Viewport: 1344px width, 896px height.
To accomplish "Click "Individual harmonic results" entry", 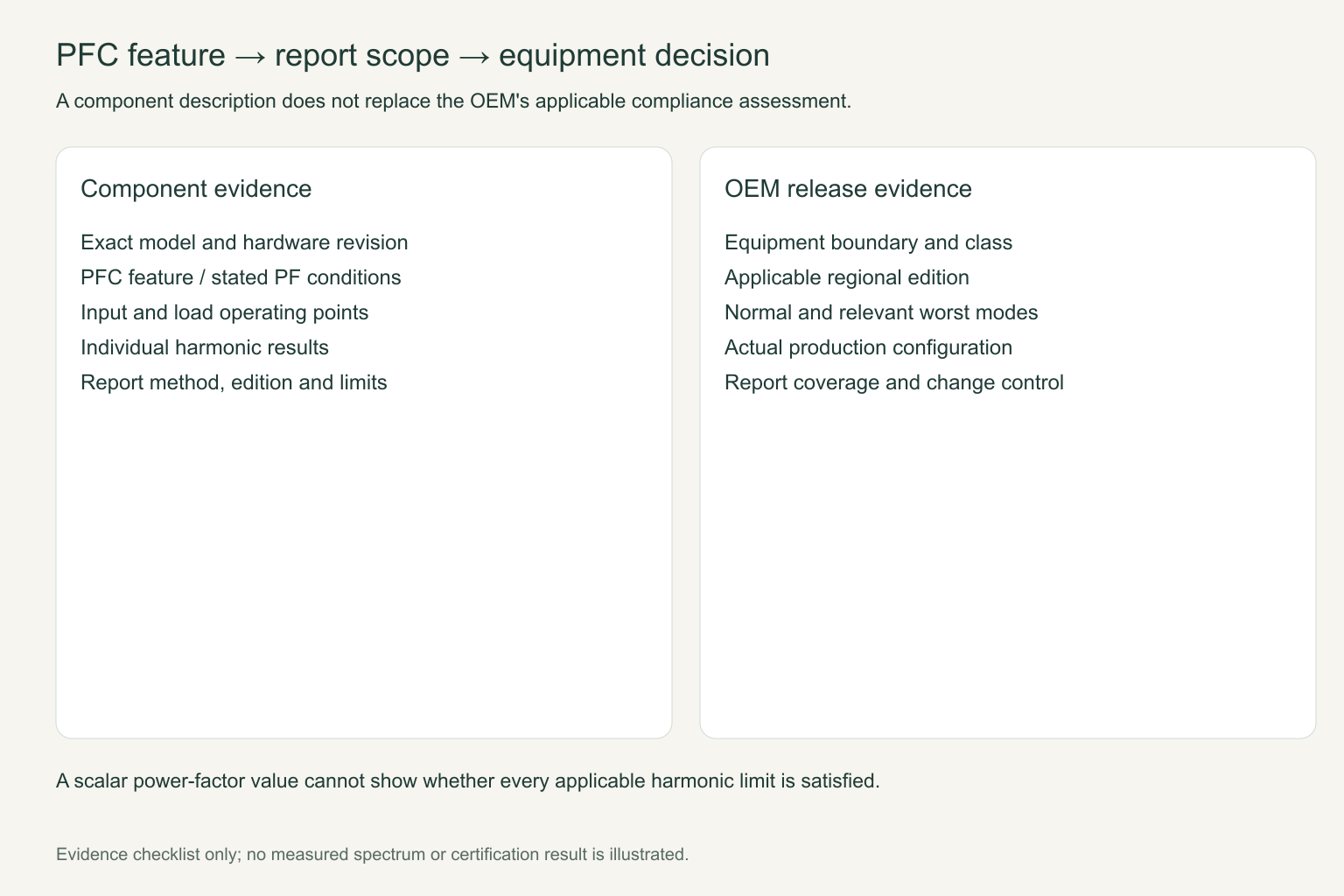I will [x=205, y=347].
